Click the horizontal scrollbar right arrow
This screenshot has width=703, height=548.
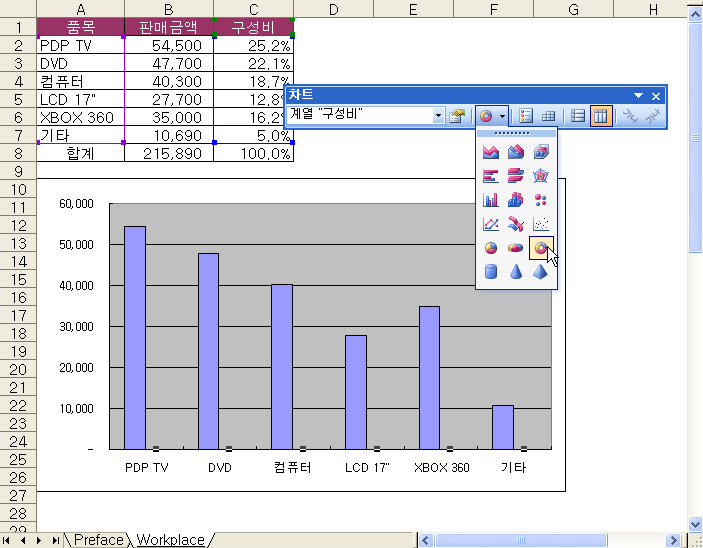[x=673, y=540]
